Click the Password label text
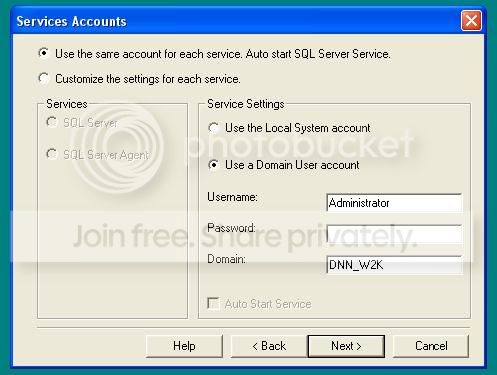 click(231, 228)
